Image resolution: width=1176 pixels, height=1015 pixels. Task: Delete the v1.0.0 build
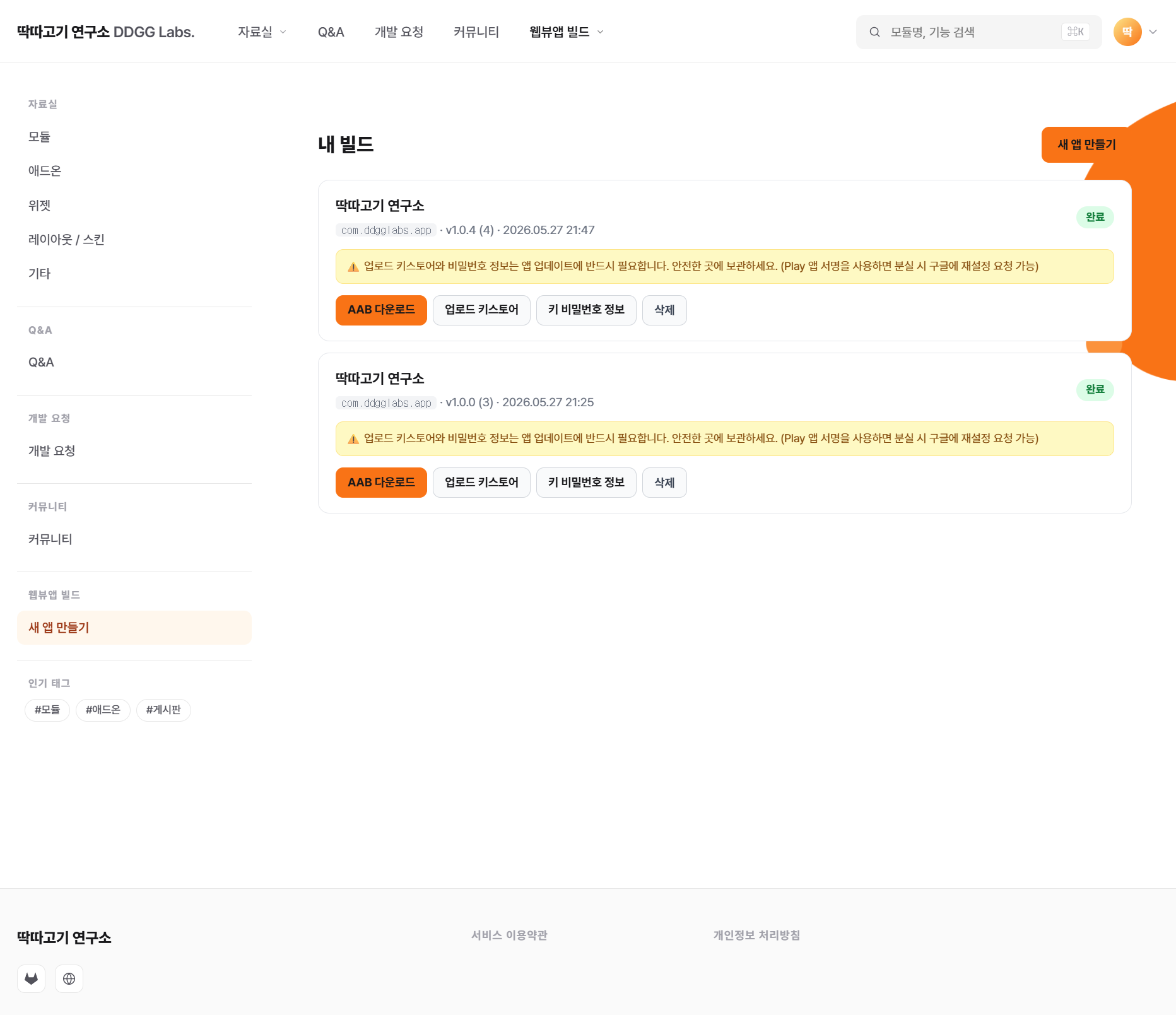pos(664,483)
